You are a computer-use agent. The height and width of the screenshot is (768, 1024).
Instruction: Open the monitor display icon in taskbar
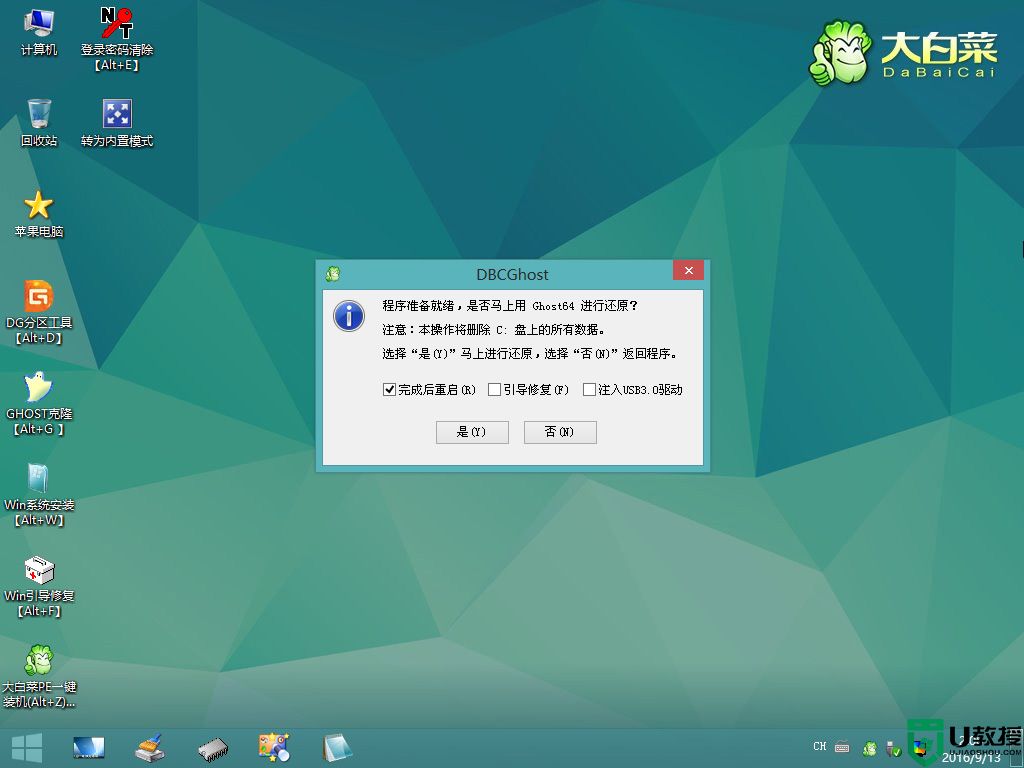pyautogui.click(x=88, y=748)
